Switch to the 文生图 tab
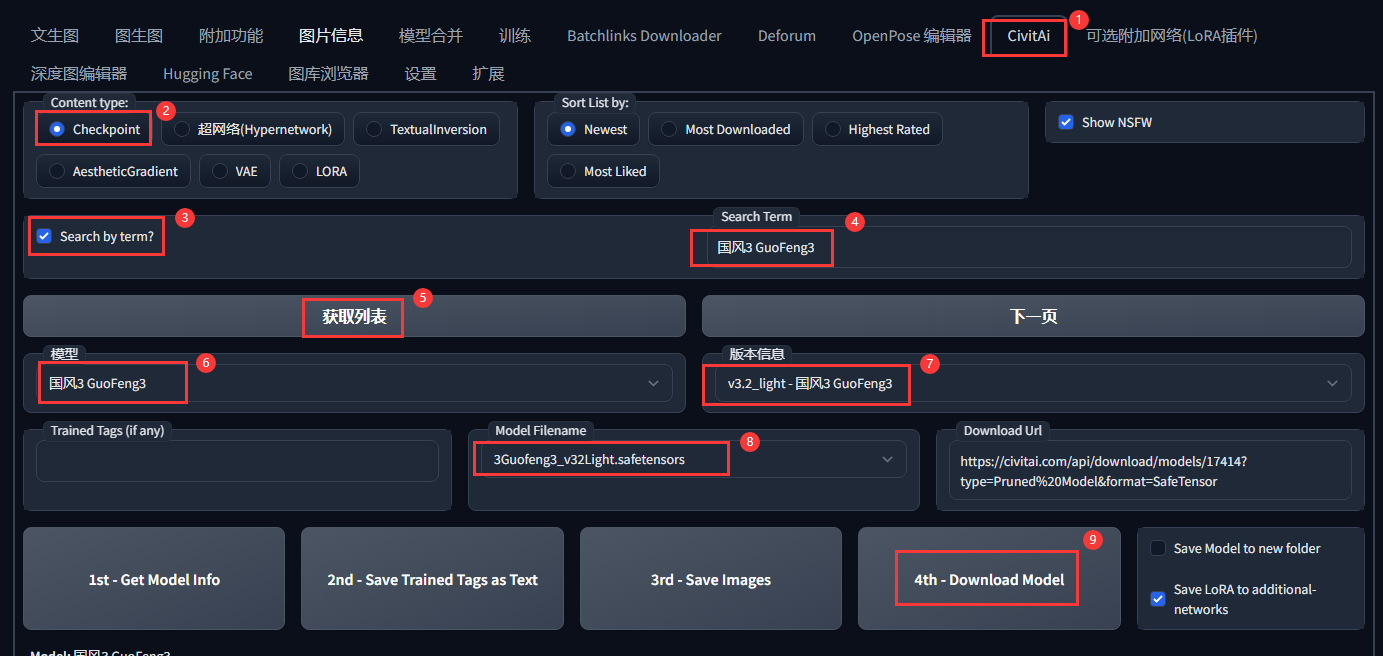 [55, 36]
